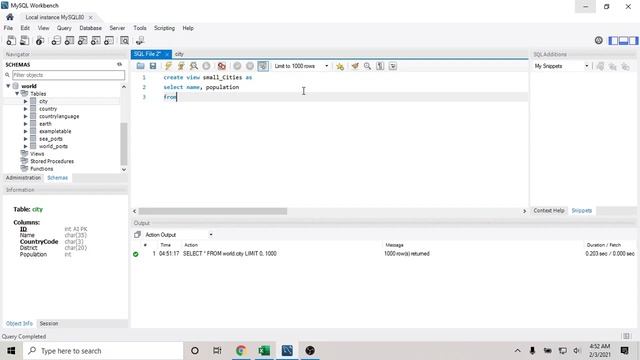Image resolution: width=640 pixels, height=360 pixels.
Task: Close the SQL File 2 tab
Action: (167, 54)
